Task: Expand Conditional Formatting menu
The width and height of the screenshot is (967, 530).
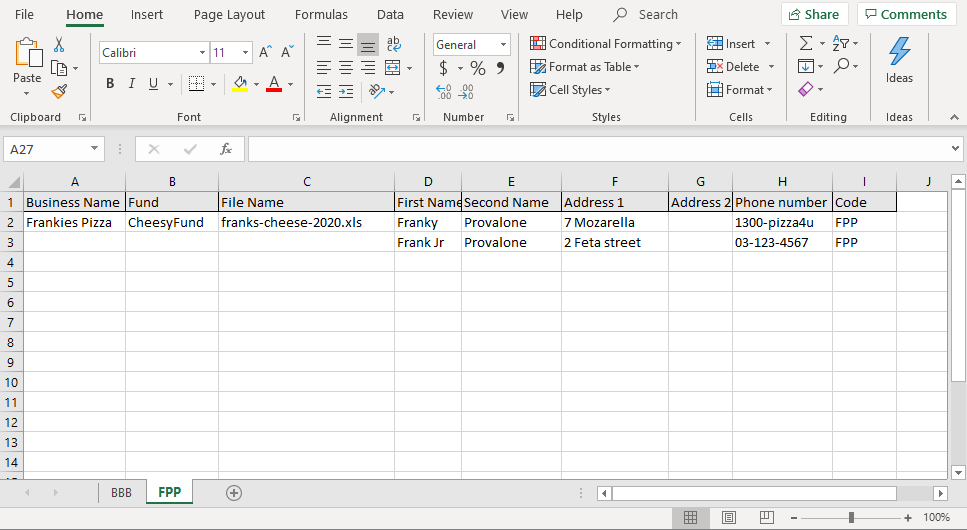Action: click(678, 44)
